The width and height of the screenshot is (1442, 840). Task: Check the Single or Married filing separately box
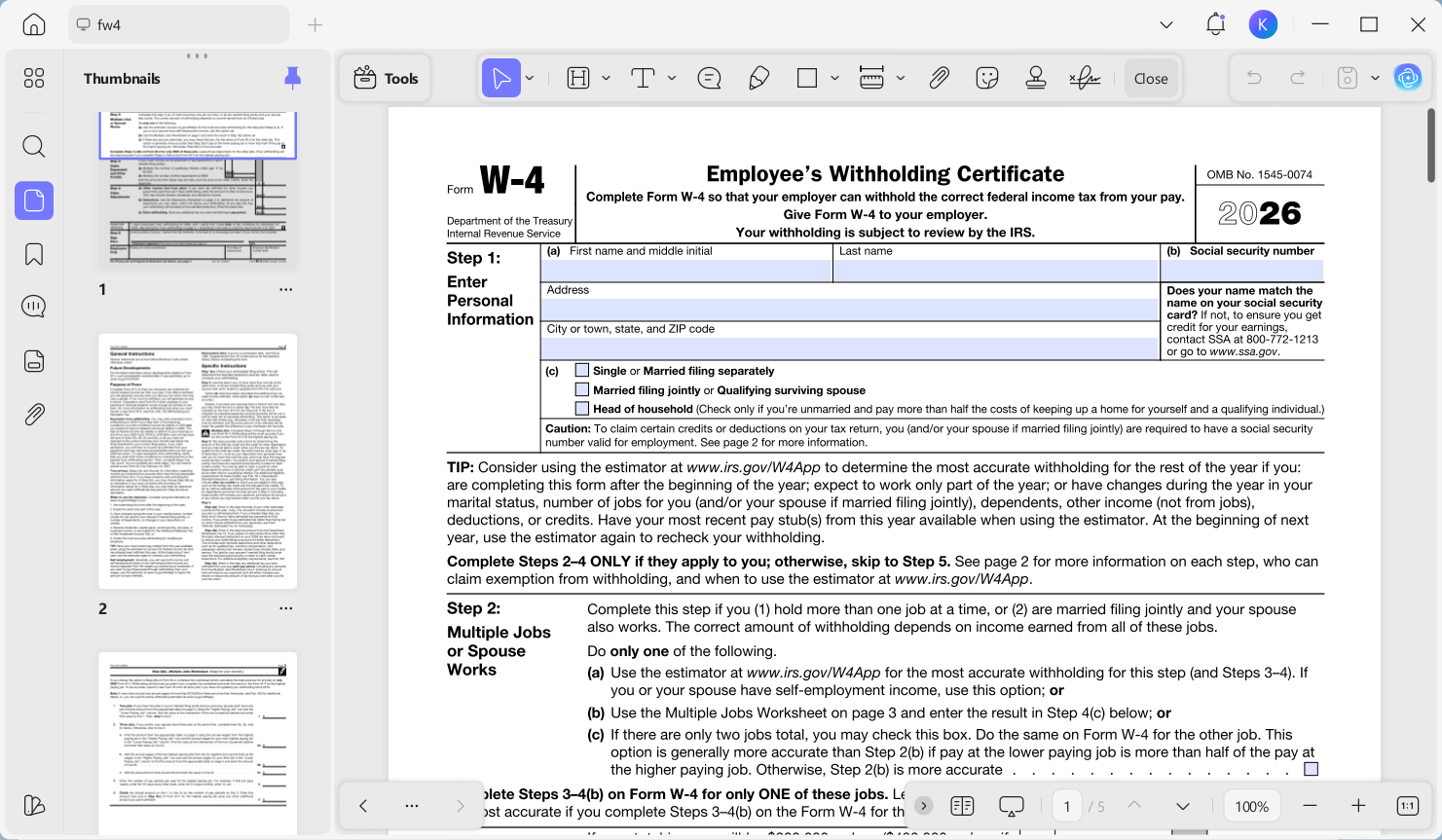coord(582,370)
